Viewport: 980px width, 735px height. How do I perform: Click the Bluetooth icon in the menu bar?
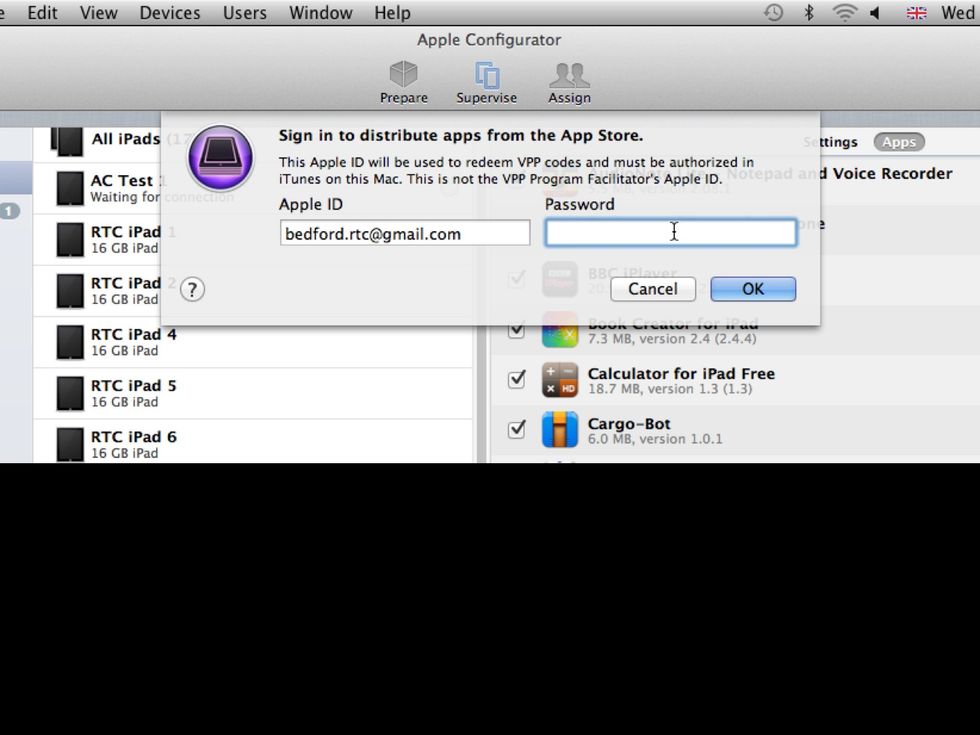(809, 13)
